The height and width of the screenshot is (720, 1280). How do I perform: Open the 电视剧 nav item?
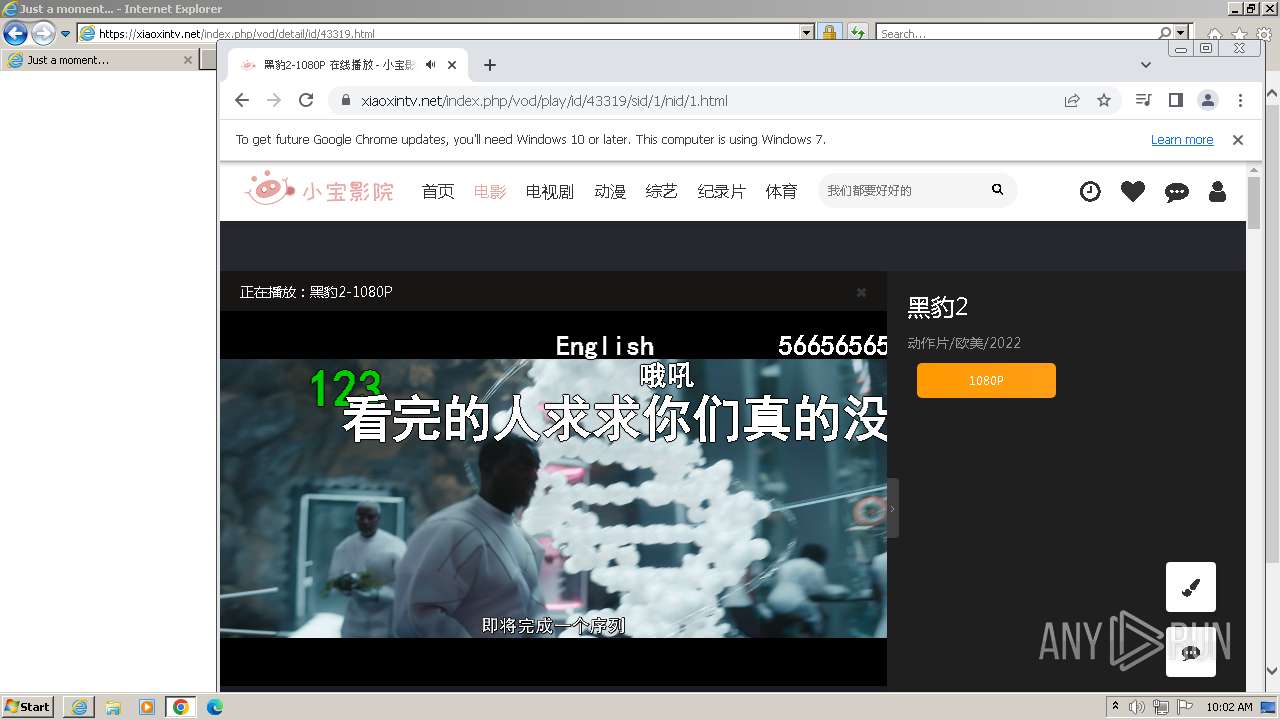point(550,191)
